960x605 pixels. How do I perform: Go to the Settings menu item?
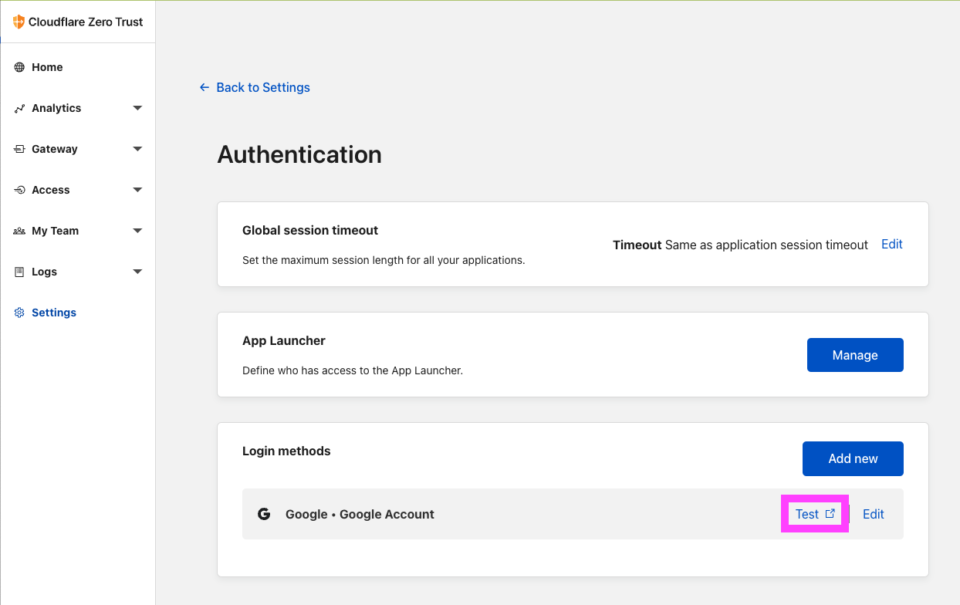54,313
